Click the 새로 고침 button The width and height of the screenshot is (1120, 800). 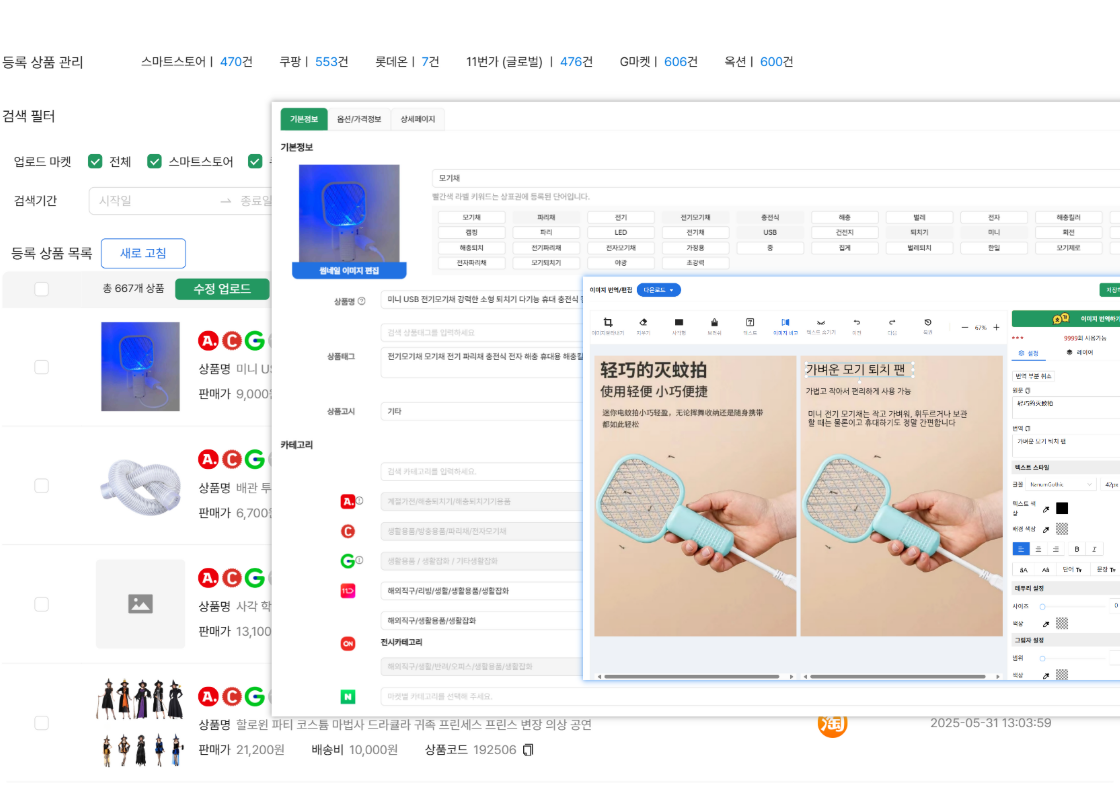click(x=143, y=253)
